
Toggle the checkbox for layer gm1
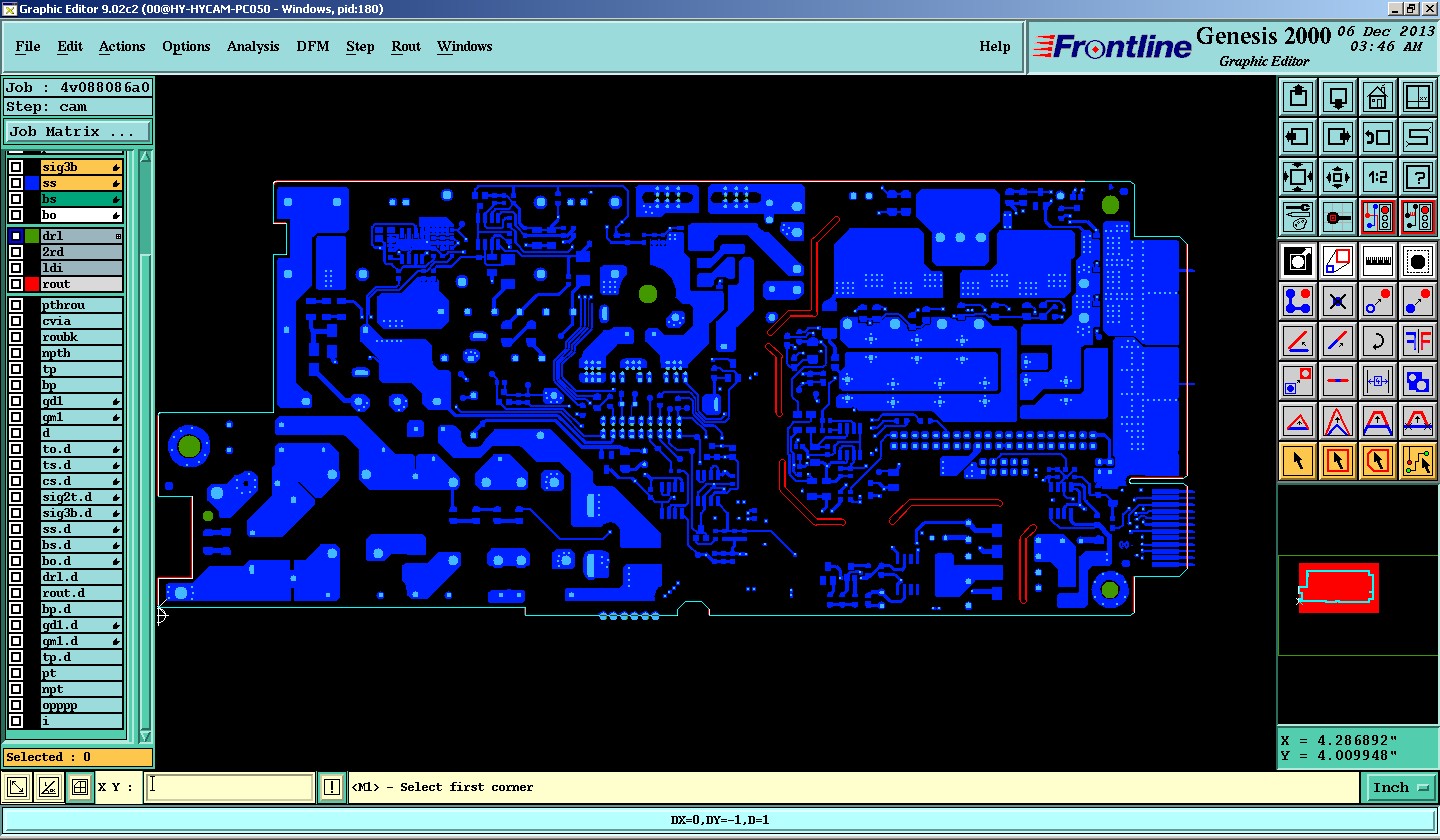coord(16,417)
